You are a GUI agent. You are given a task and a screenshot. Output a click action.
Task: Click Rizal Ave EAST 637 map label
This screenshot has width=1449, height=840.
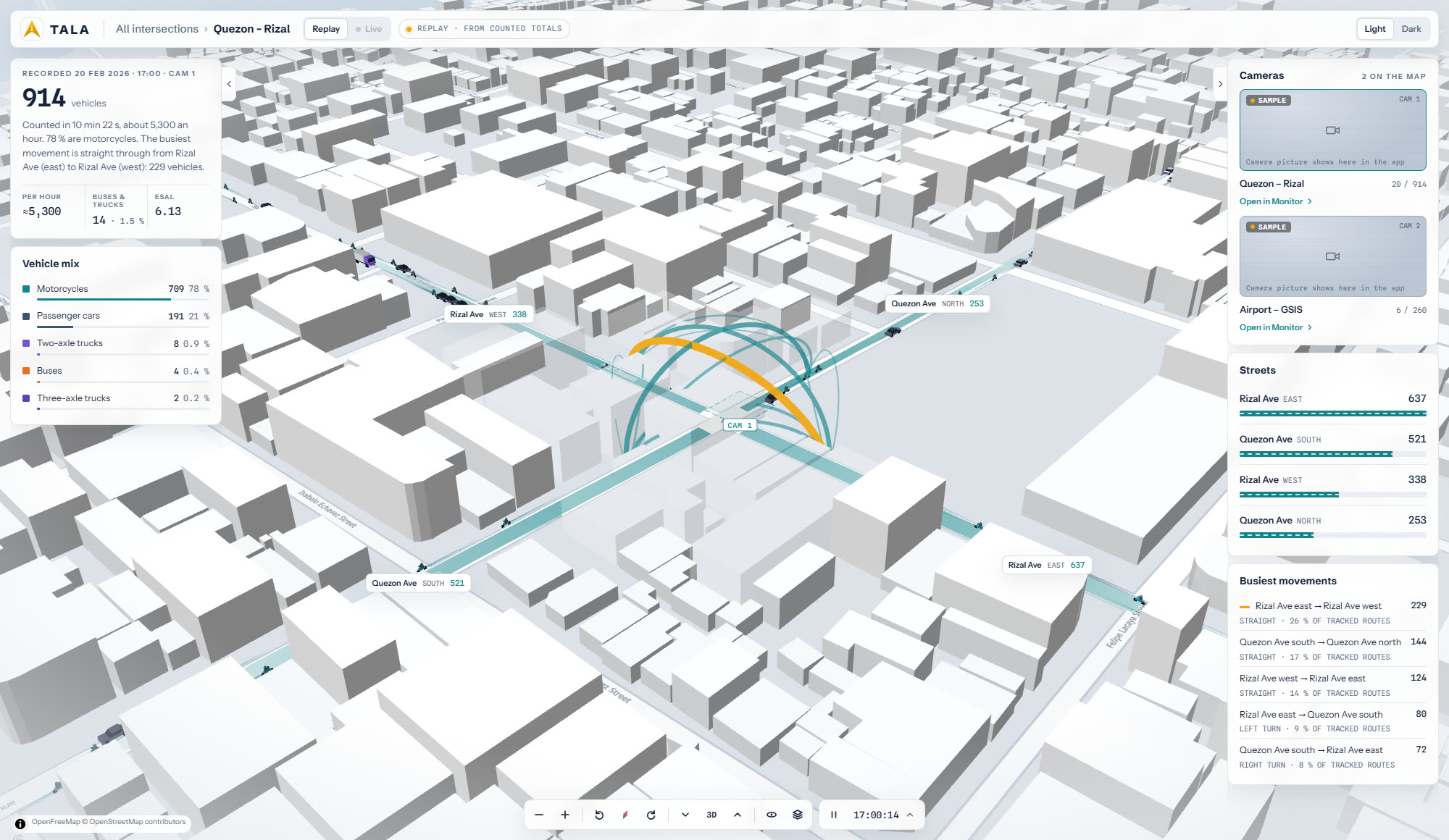[1046, 565]
